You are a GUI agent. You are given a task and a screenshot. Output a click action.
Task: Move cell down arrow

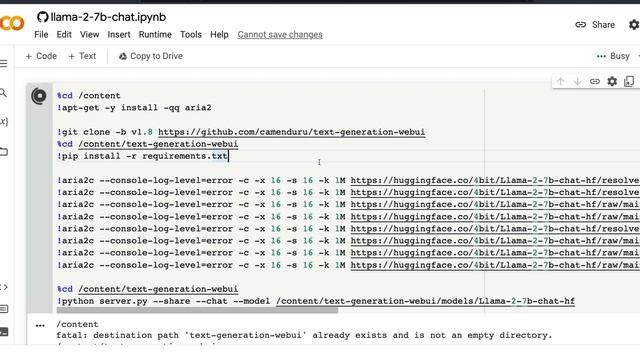pos(577,81)
